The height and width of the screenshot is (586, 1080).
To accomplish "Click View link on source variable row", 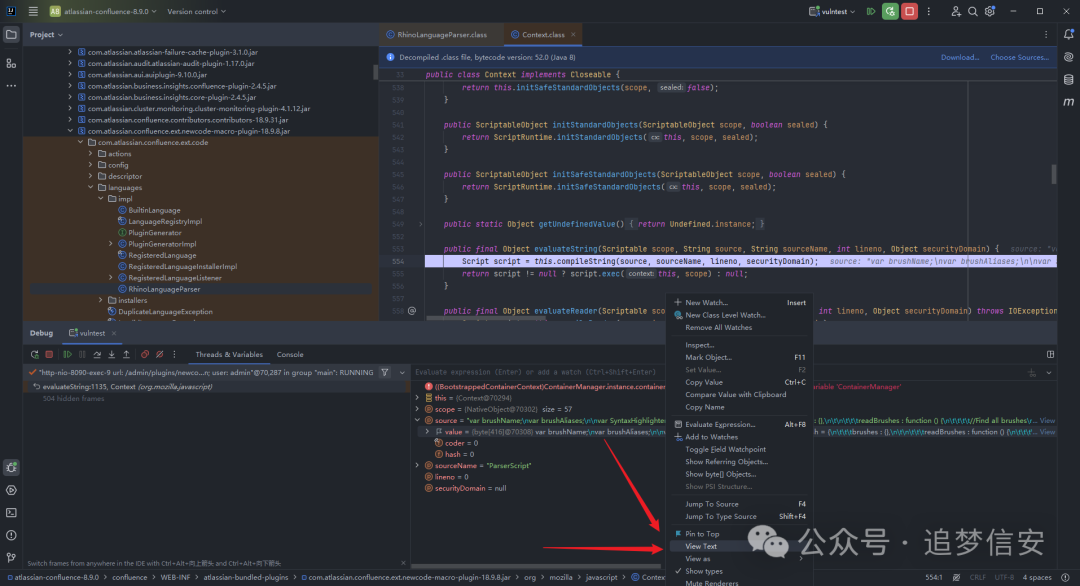I will tap(1047, 420).
